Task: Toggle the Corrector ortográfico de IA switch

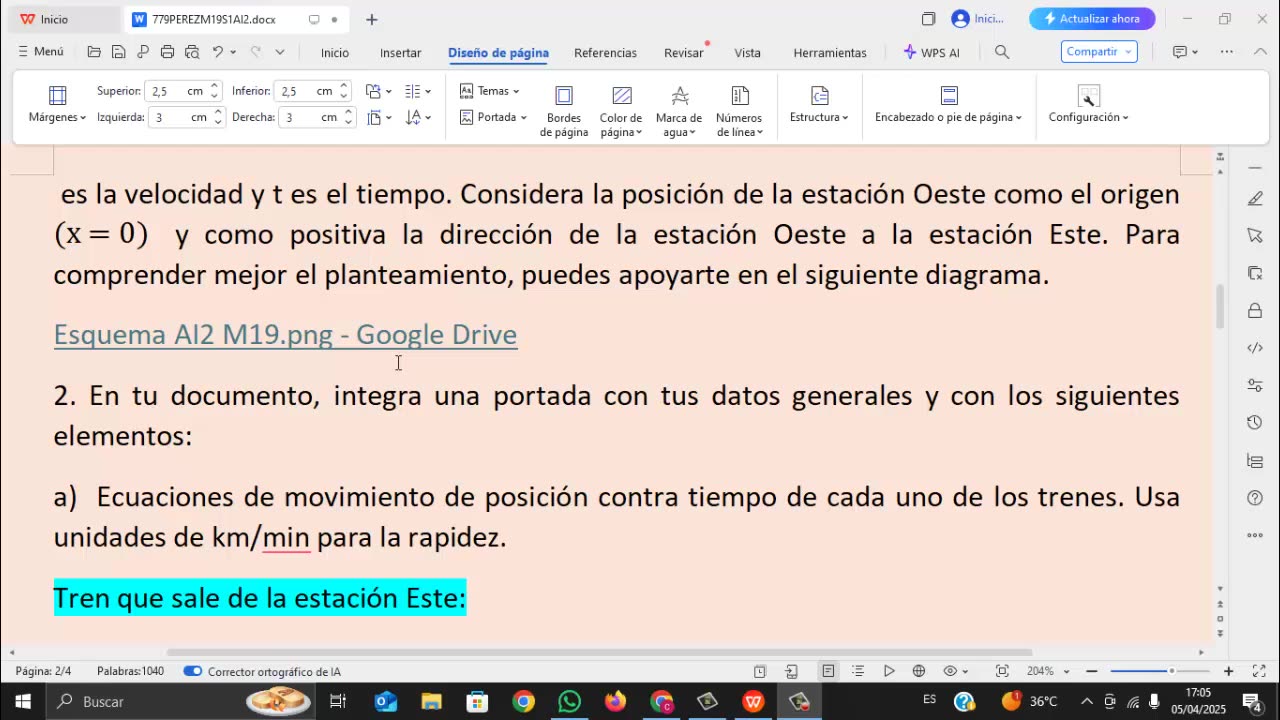Action: click(x=193, y=671)
